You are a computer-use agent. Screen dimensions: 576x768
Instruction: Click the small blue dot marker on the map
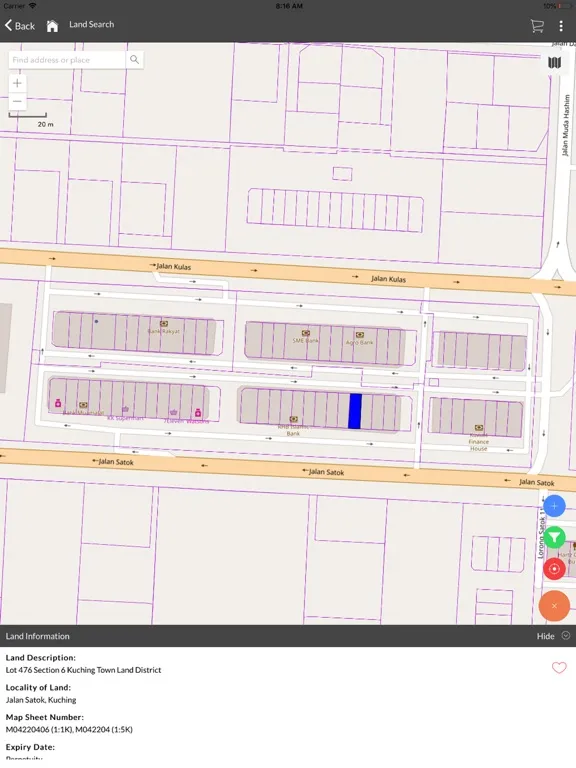pyautogui.click(x=96, y=322)
